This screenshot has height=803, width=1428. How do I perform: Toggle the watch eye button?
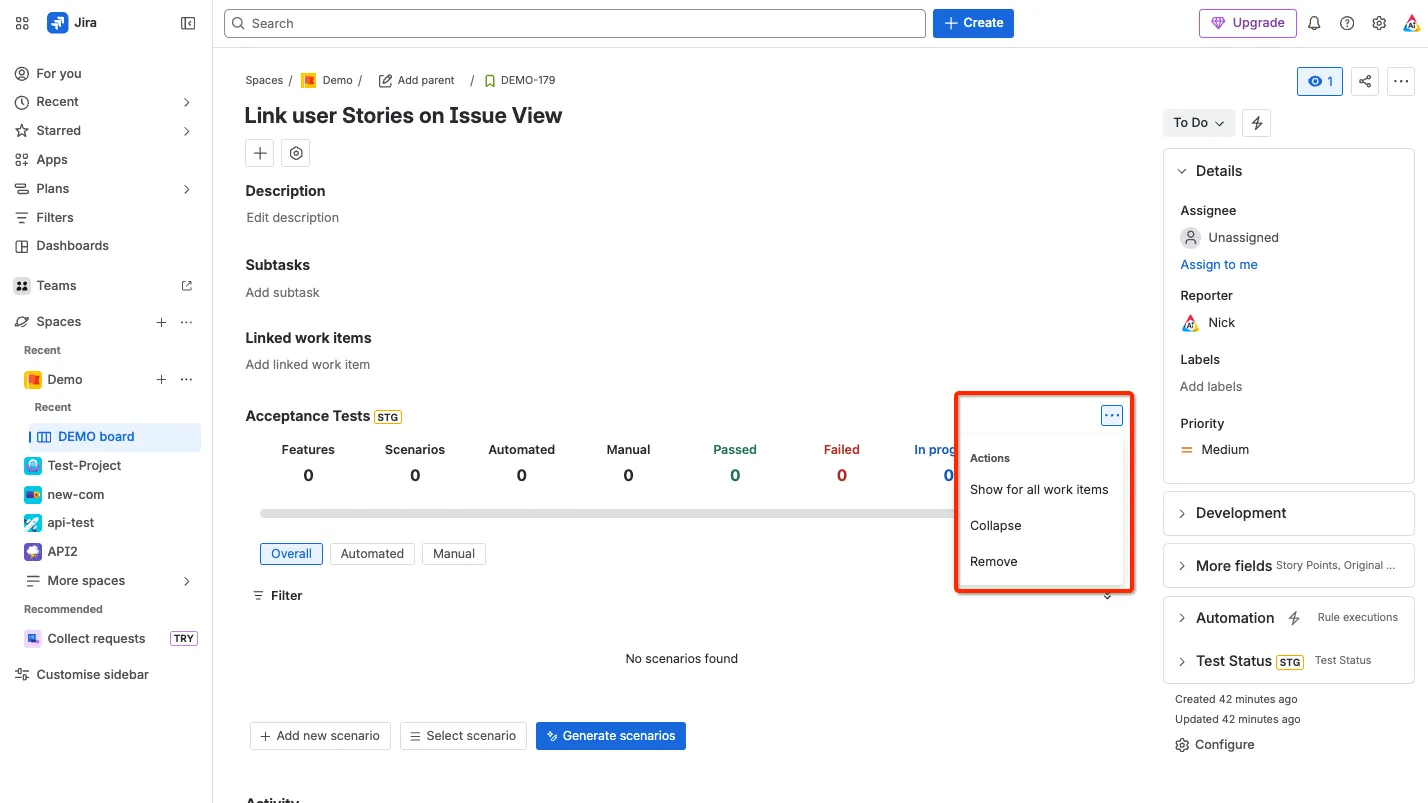click(x=1320, y=81)
